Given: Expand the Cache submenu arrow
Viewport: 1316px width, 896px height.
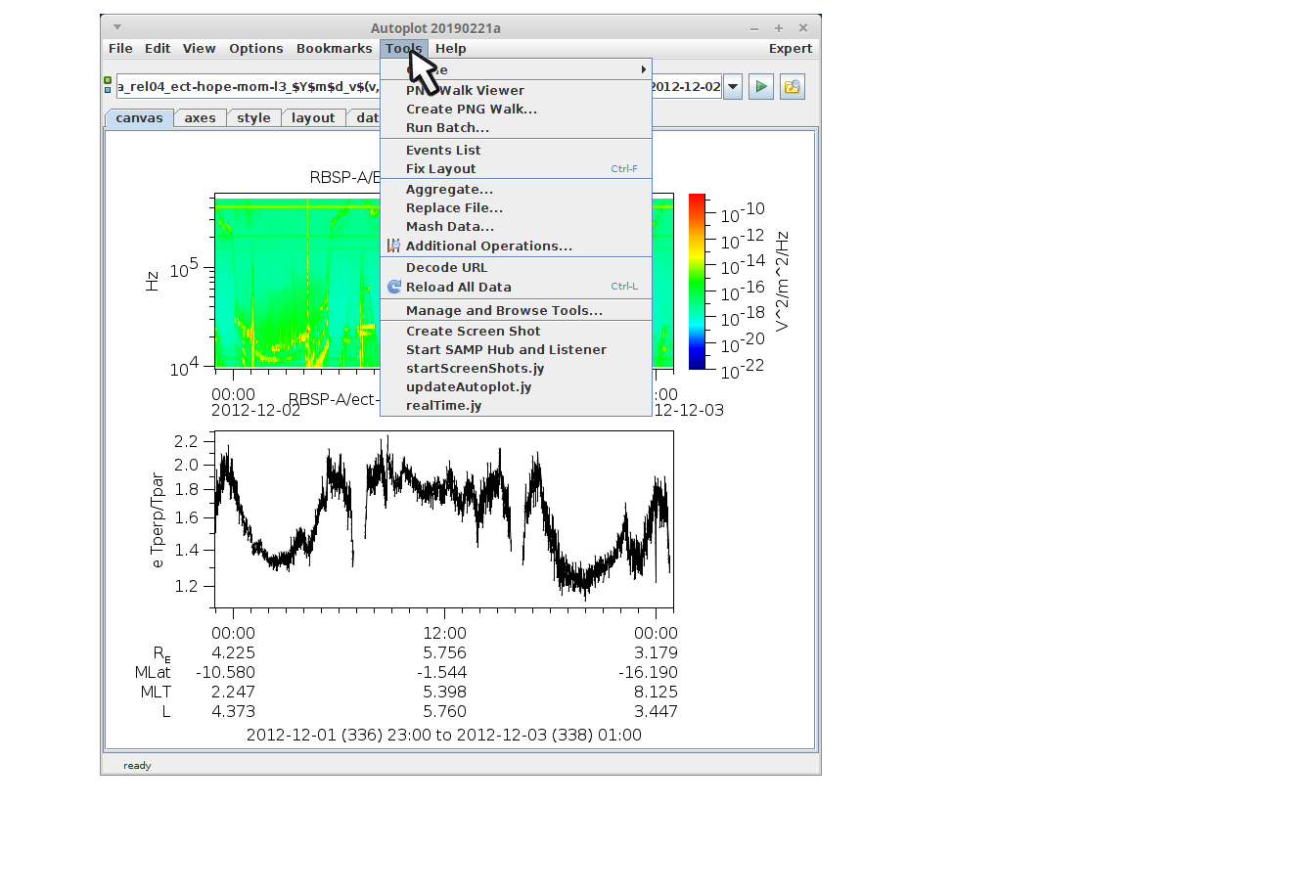Looking at the screenshot, I should [643, 69].
